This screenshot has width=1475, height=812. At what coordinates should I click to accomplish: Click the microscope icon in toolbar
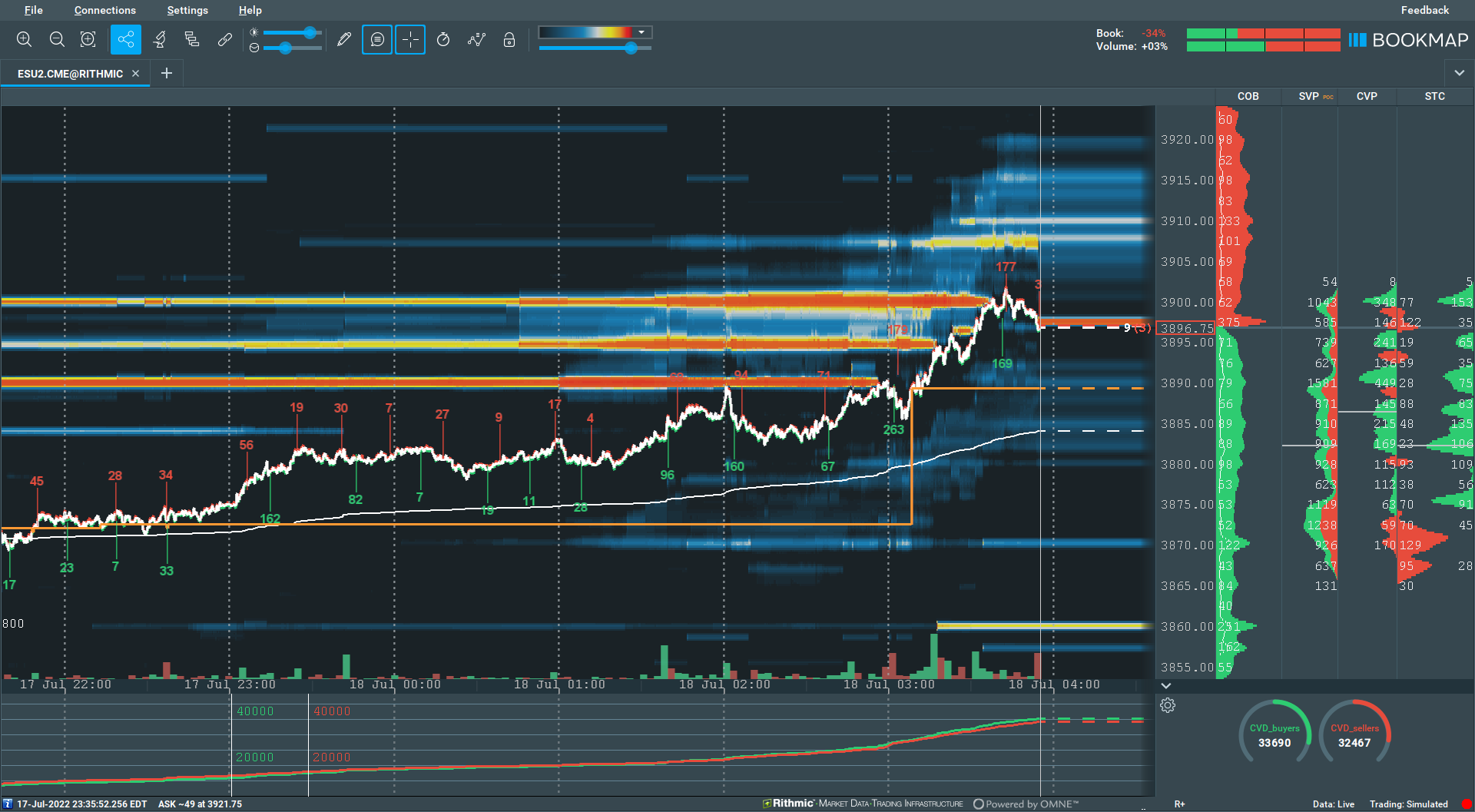point(160,39)
